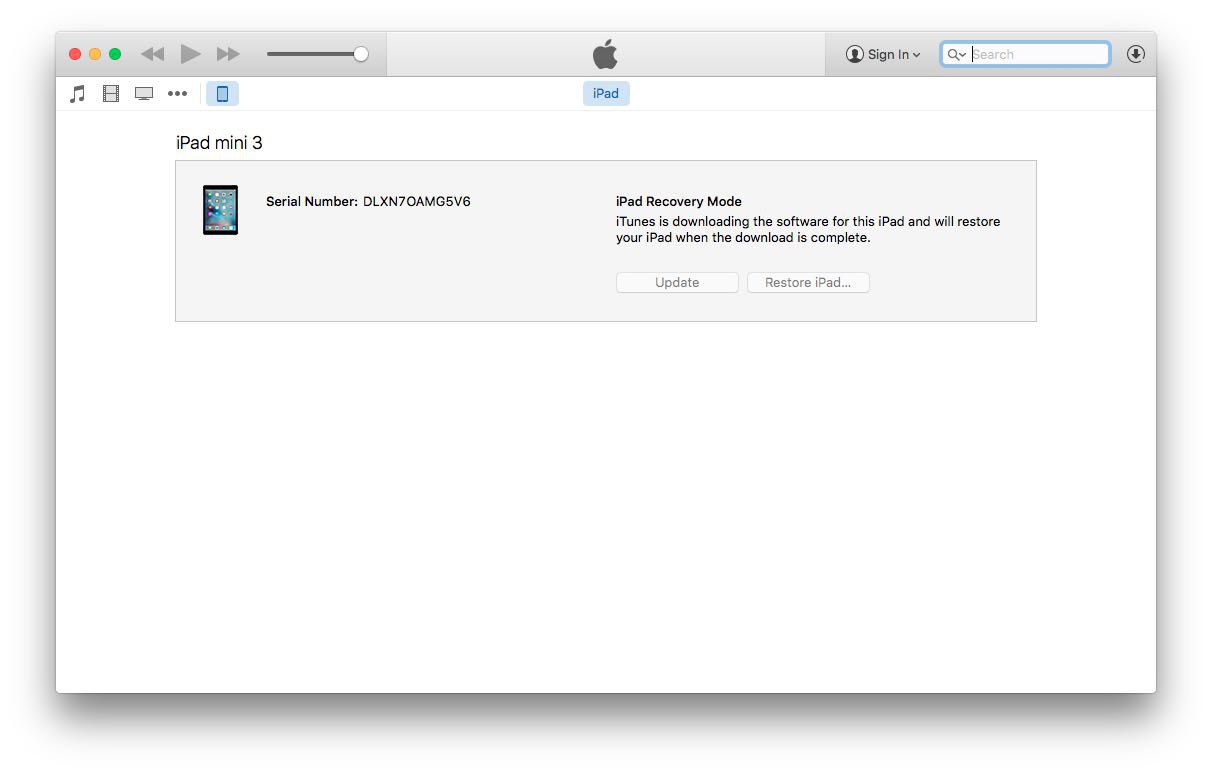The height and width of the screenshot is (773, 1212).
Task: Open the TV Shows library icon
Action: pos(144,94)
